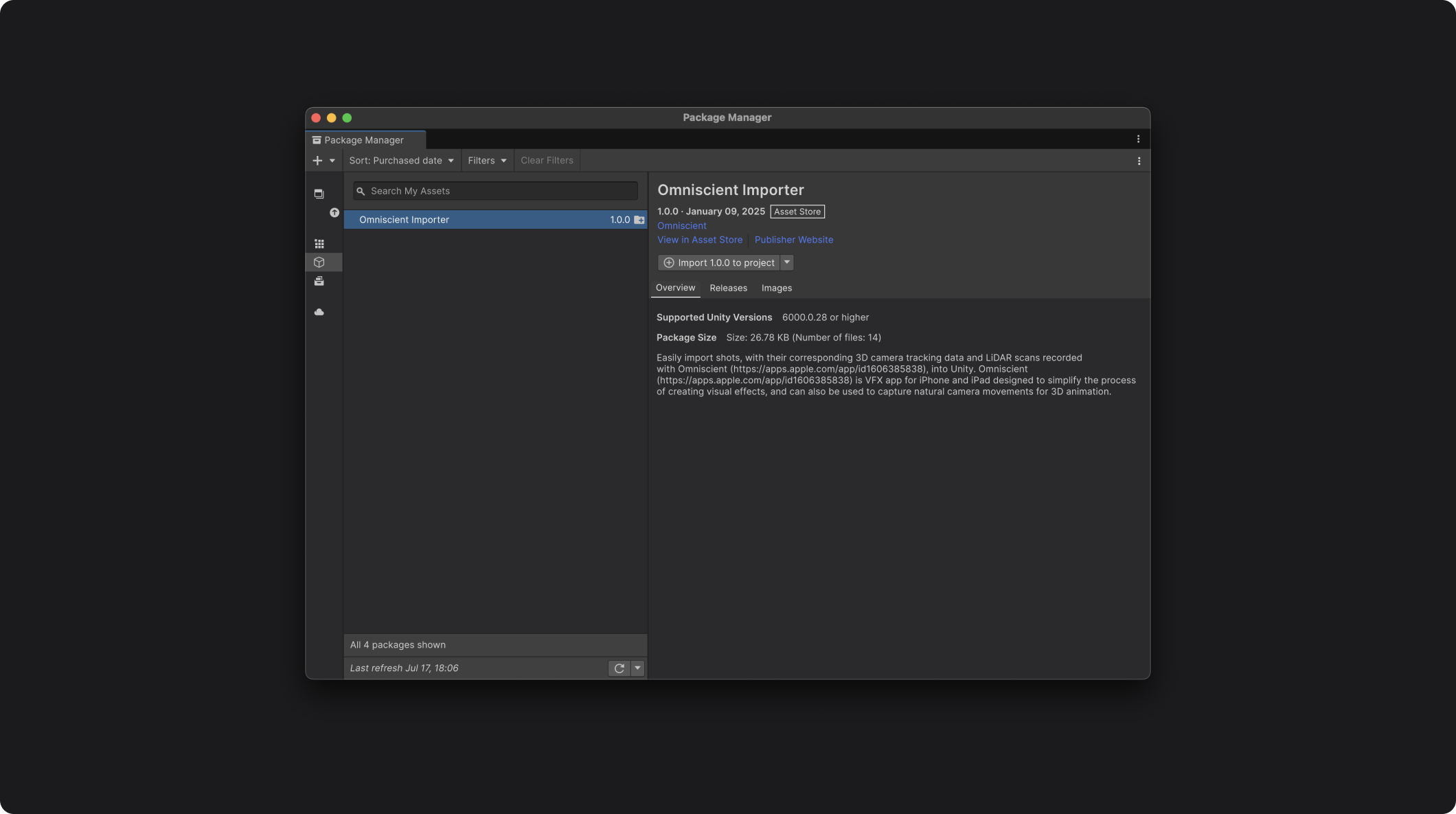Click the magnifier icon in search box
This screenshot has width=1456, height=814.
click(x=361, y=192)
